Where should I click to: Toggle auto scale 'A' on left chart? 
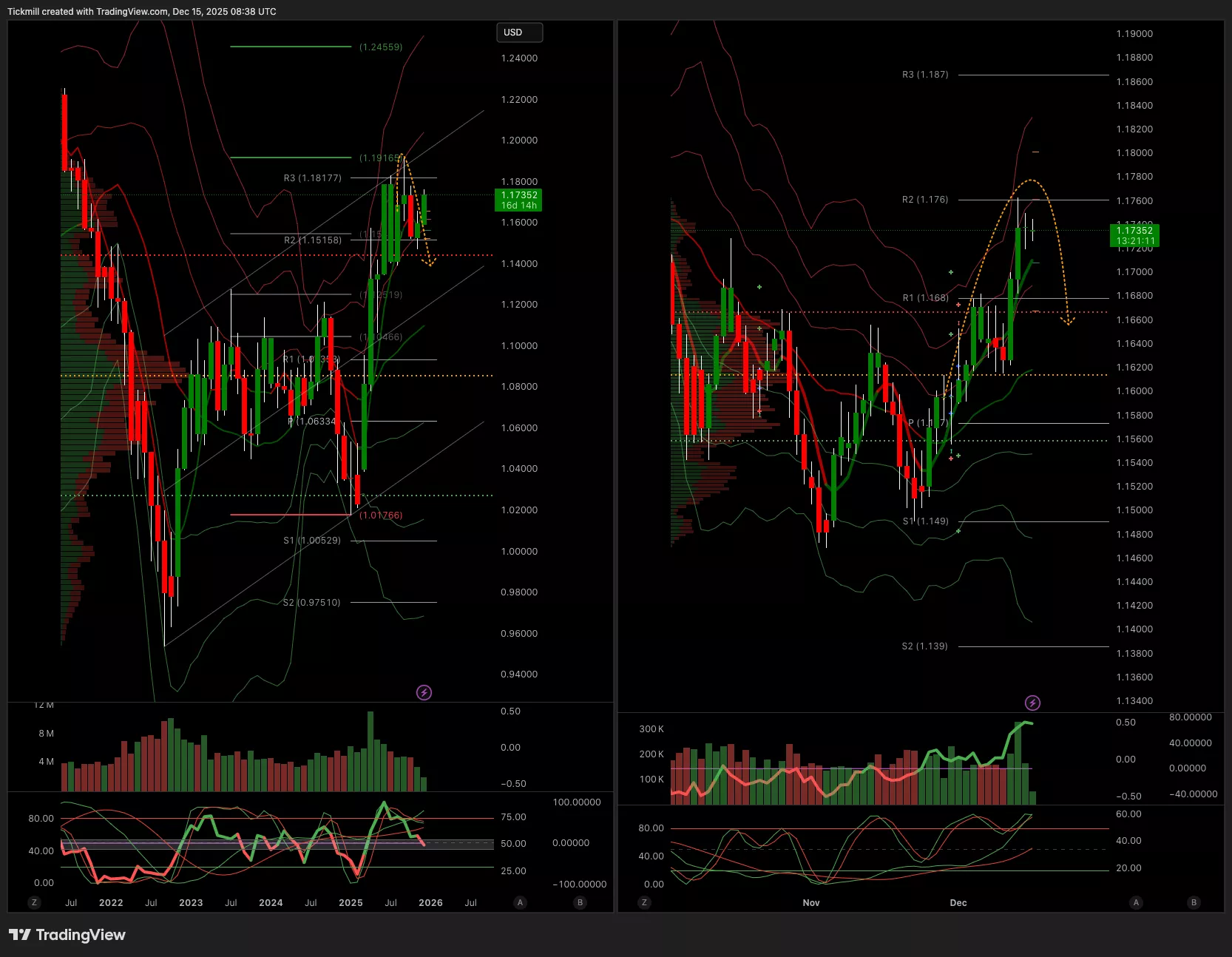click(520, 902)
